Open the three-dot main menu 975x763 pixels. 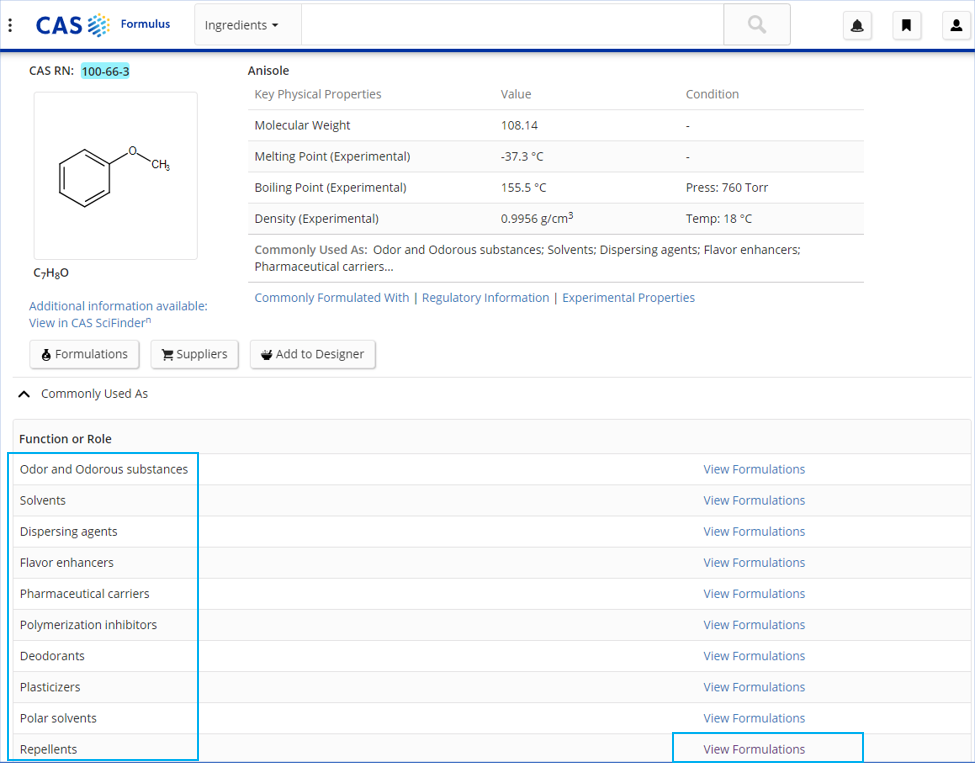[x=10, y=25]
